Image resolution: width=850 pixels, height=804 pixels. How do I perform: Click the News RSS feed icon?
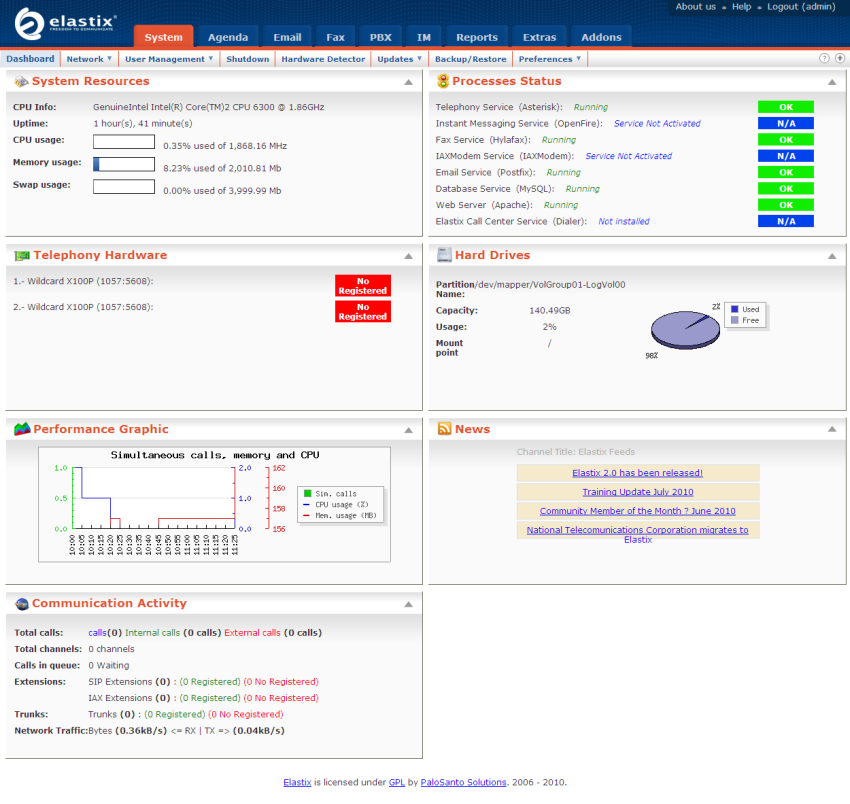pyautogui.click(x=444, y=429)
